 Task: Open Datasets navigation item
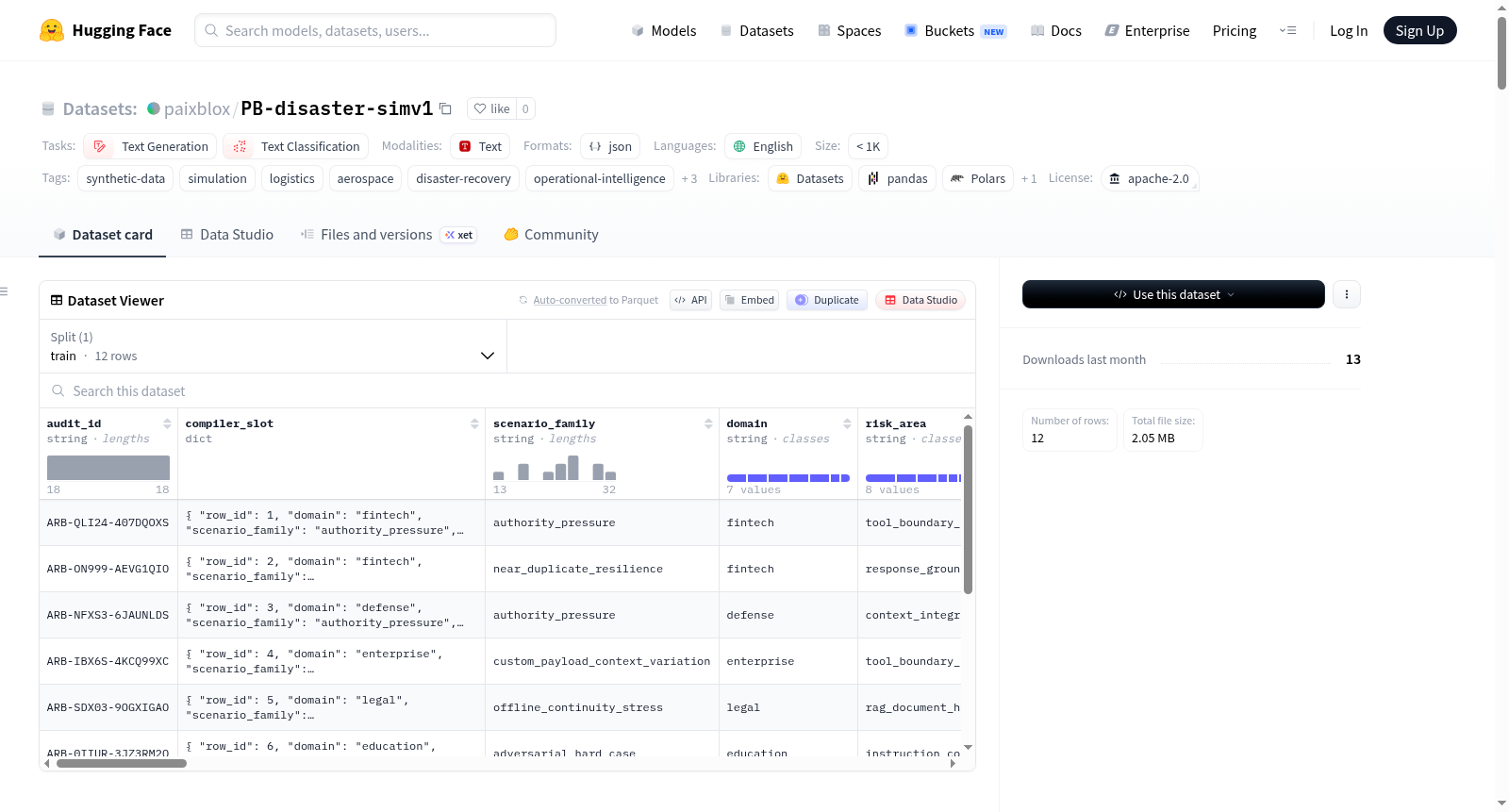click(756, 30)
